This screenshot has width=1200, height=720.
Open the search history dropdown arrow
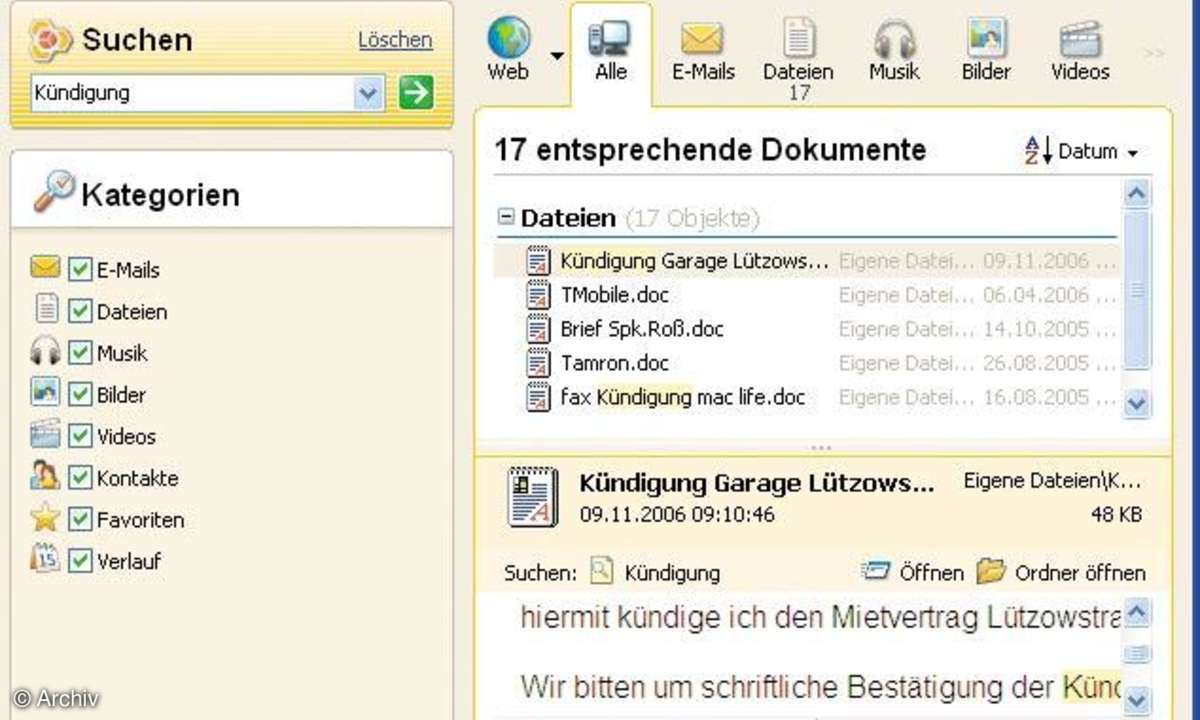coord(369,94)
